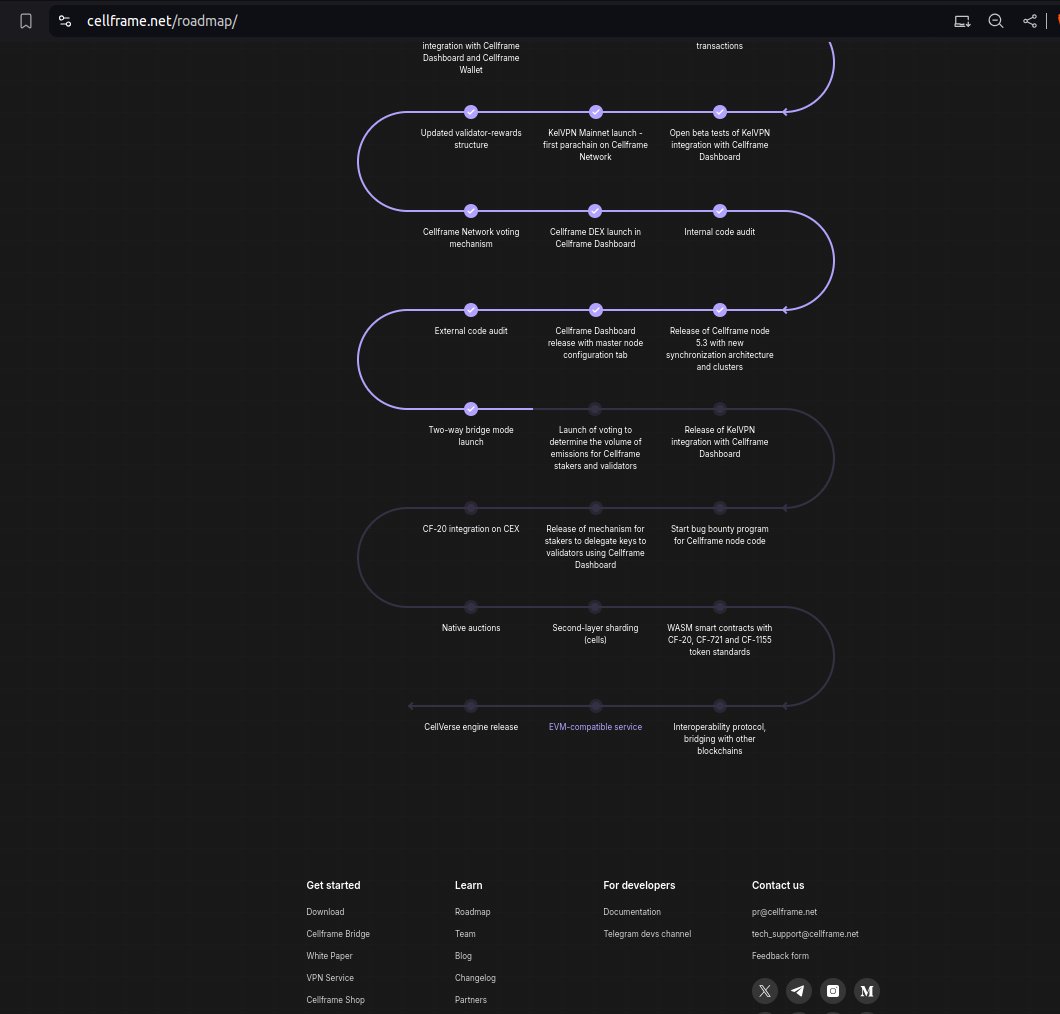
Task: Click pending marker above Native auctions
Action: point(471,607)
